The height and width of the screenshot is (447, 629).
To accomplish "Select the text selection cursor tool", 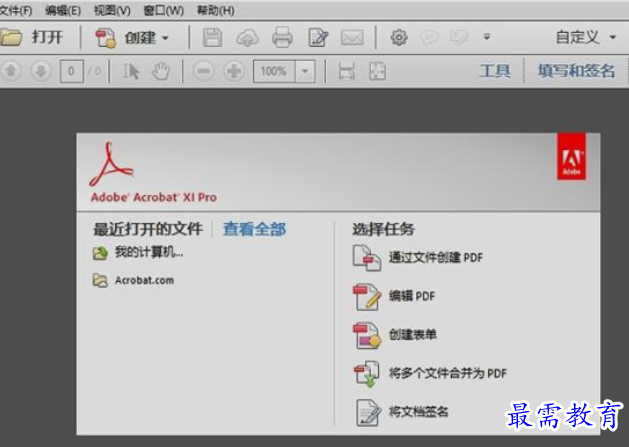I will point(130,71).
